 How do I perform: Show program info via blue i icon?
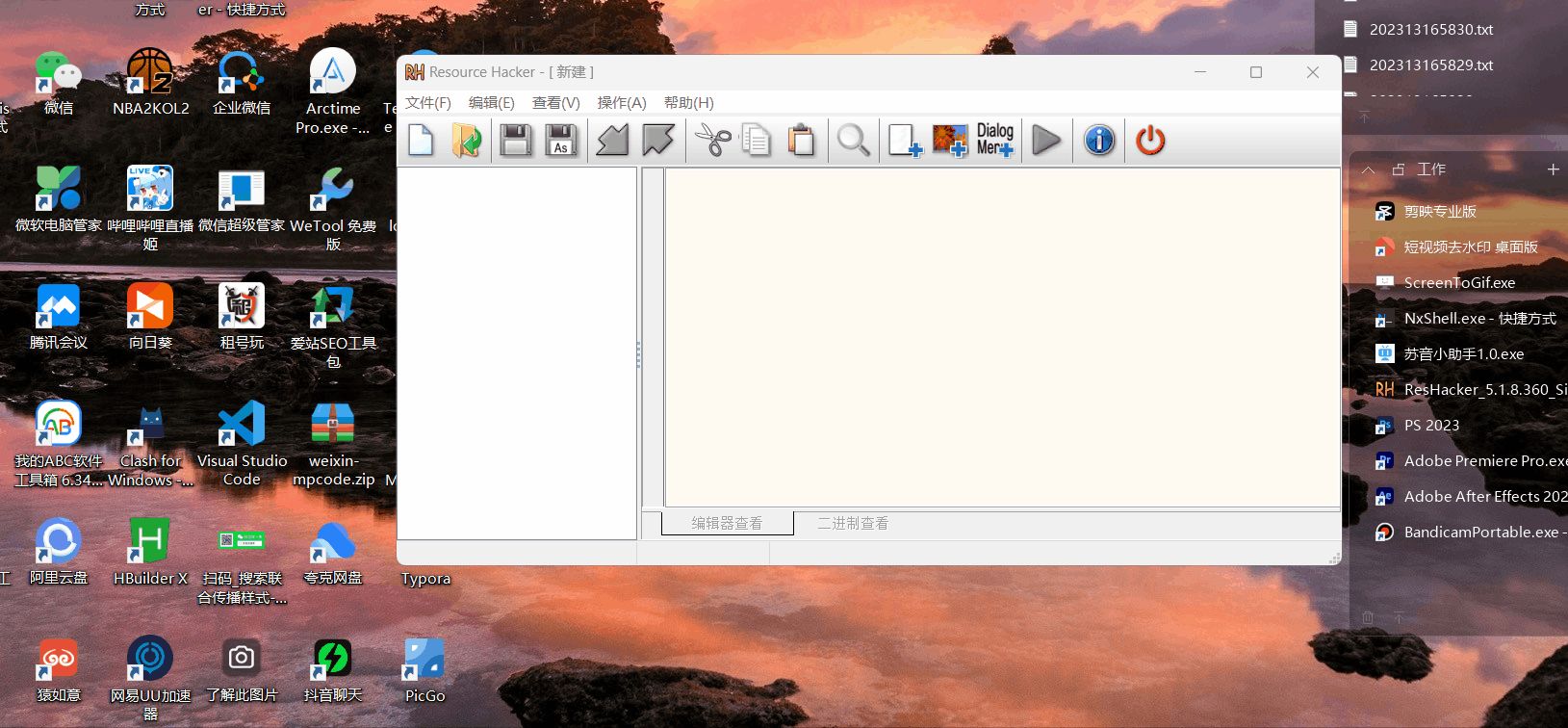click(1099, 141)
